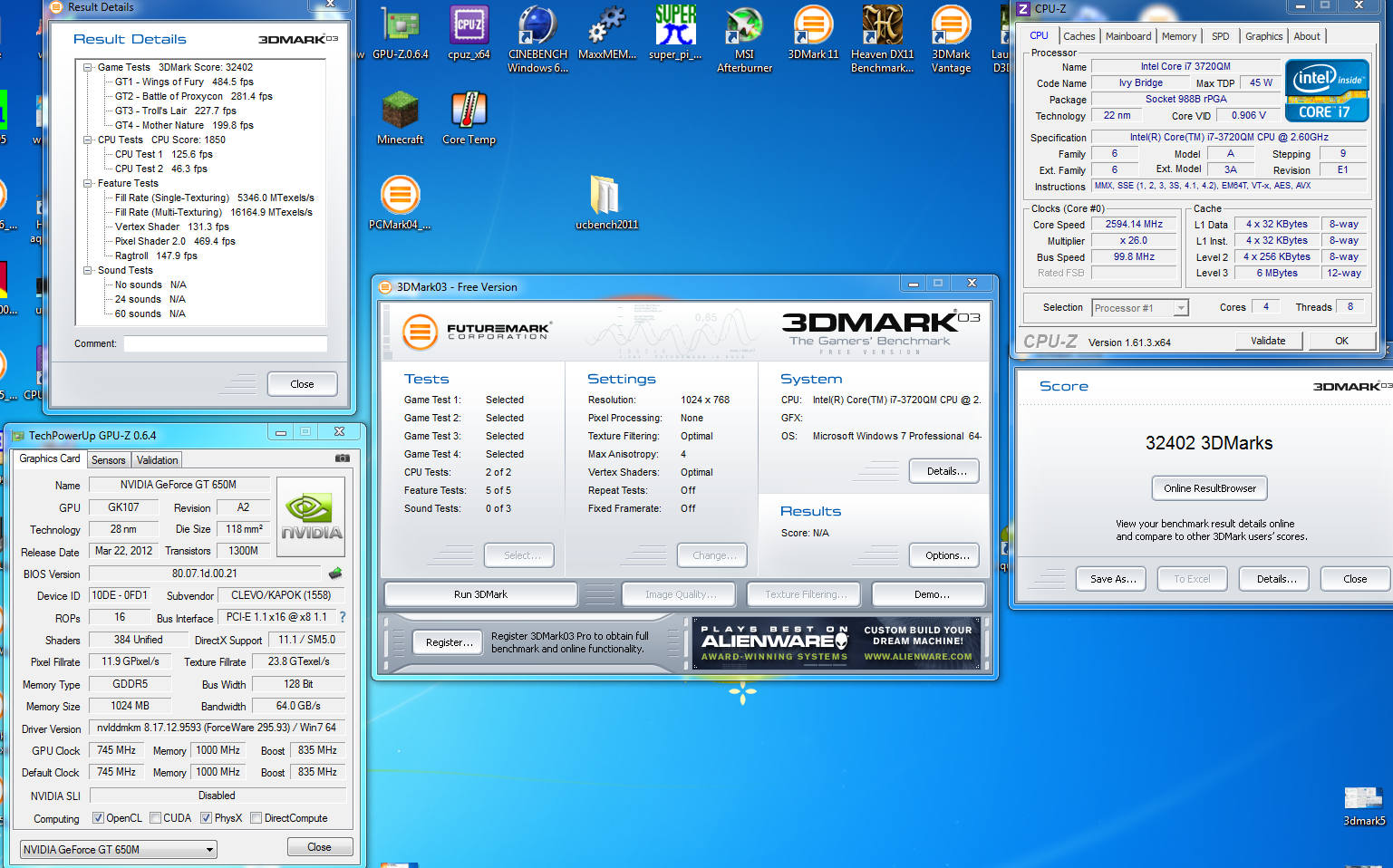The width and height of the screenshot is (1393, 868).
Task: Open results Options in 3DMark03
Action: [x=946, y=555]
